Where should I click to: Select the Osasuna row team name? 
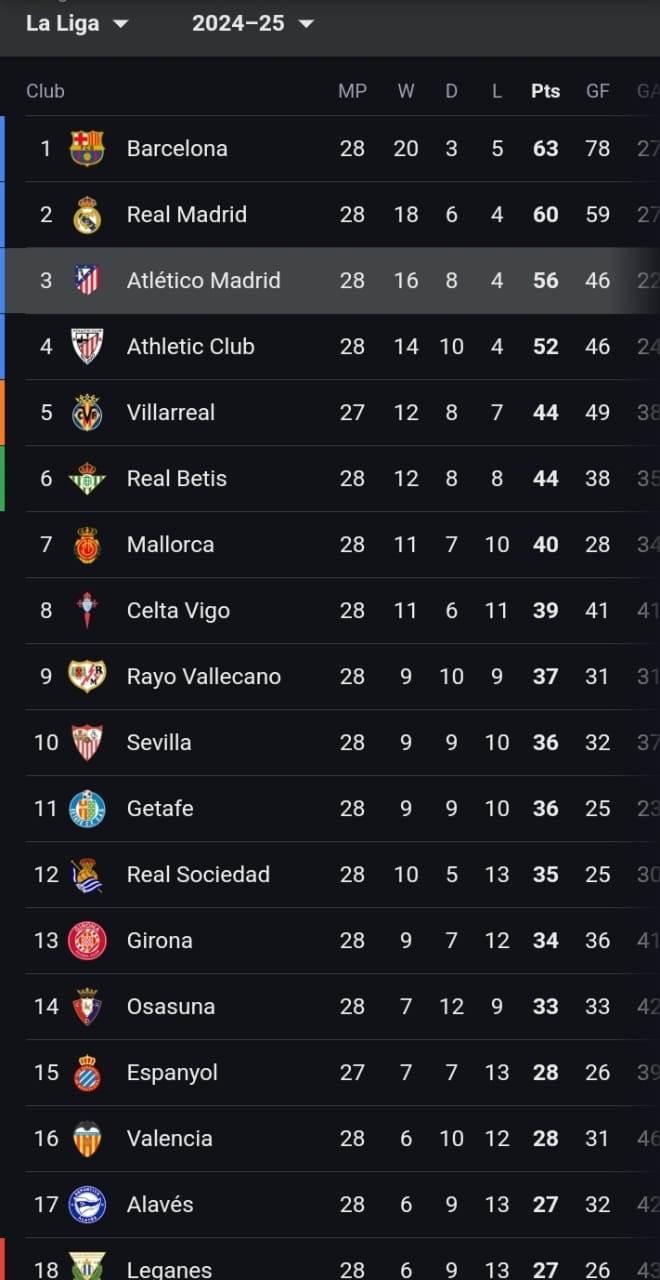click(170, 1006)
